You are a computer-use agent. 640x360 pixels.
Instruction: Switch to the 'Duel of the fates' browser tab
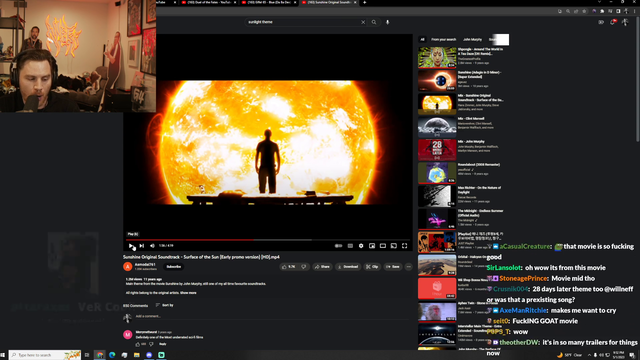(x=208, y=2)
